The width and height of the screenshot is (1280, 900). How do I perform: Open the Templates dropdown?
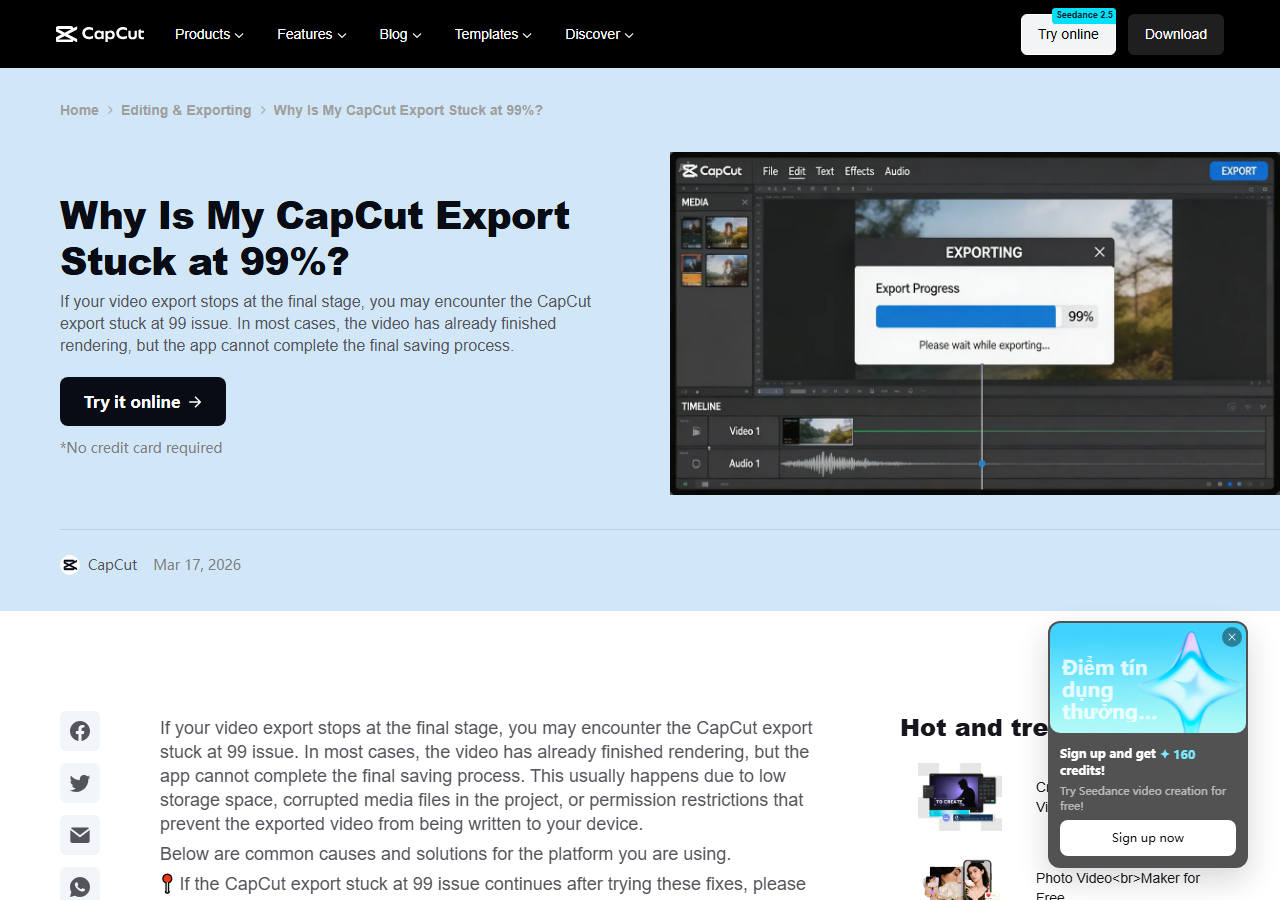point(493,34)
